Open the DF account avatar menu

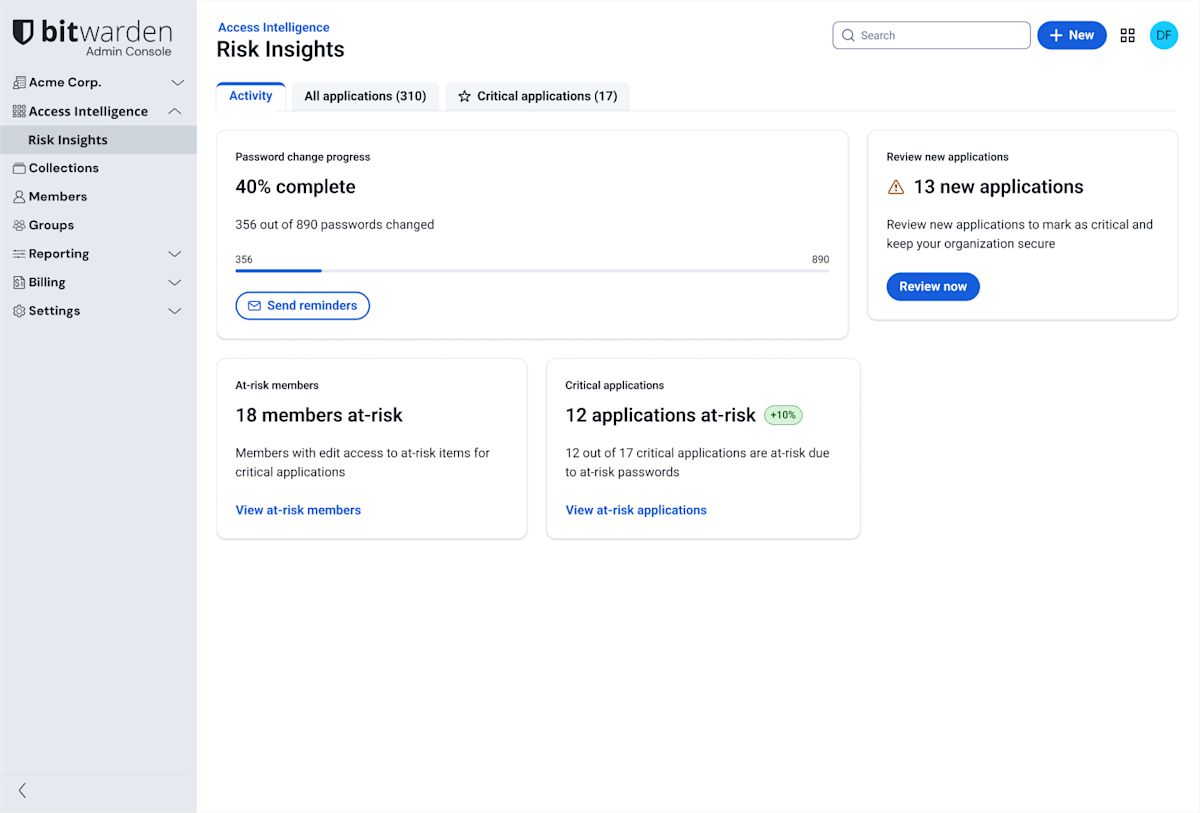[1163, 35]
